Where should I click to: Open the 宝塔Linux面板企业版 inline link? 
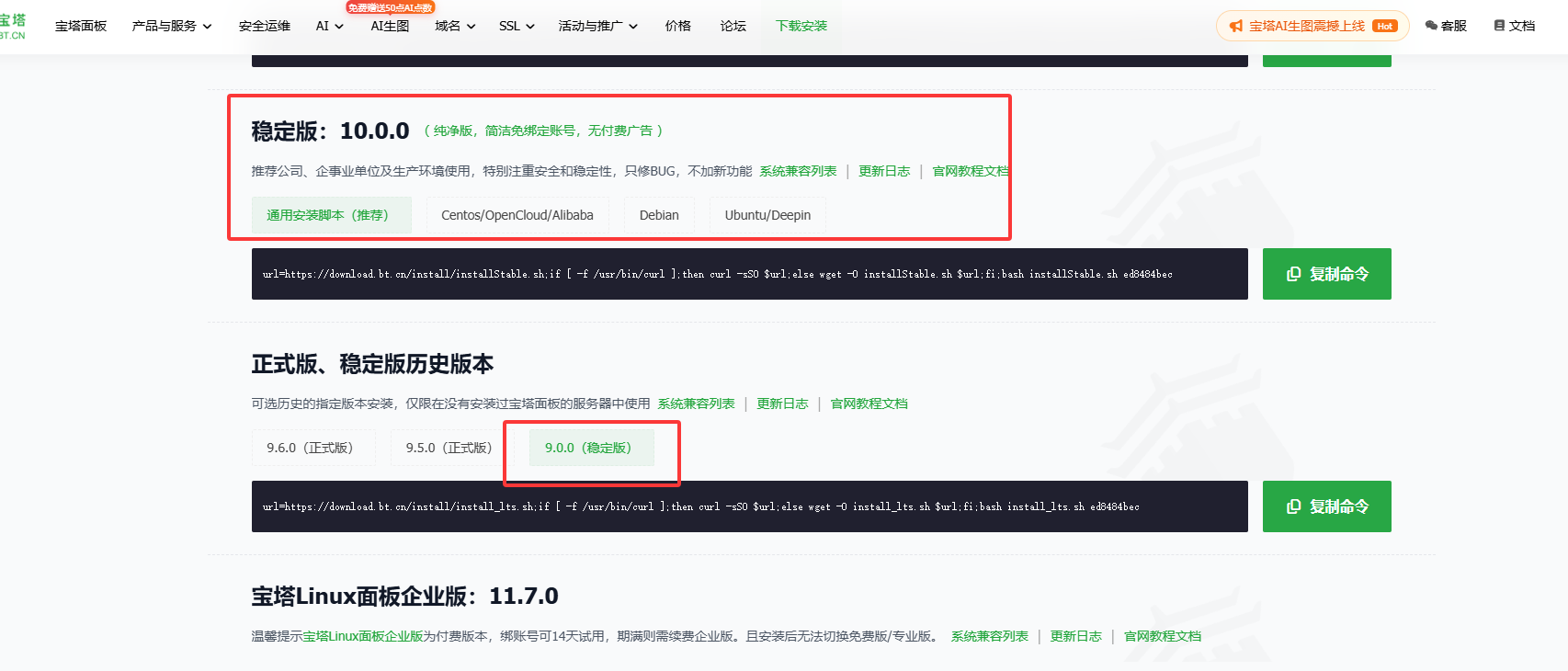tap(363, 636)
